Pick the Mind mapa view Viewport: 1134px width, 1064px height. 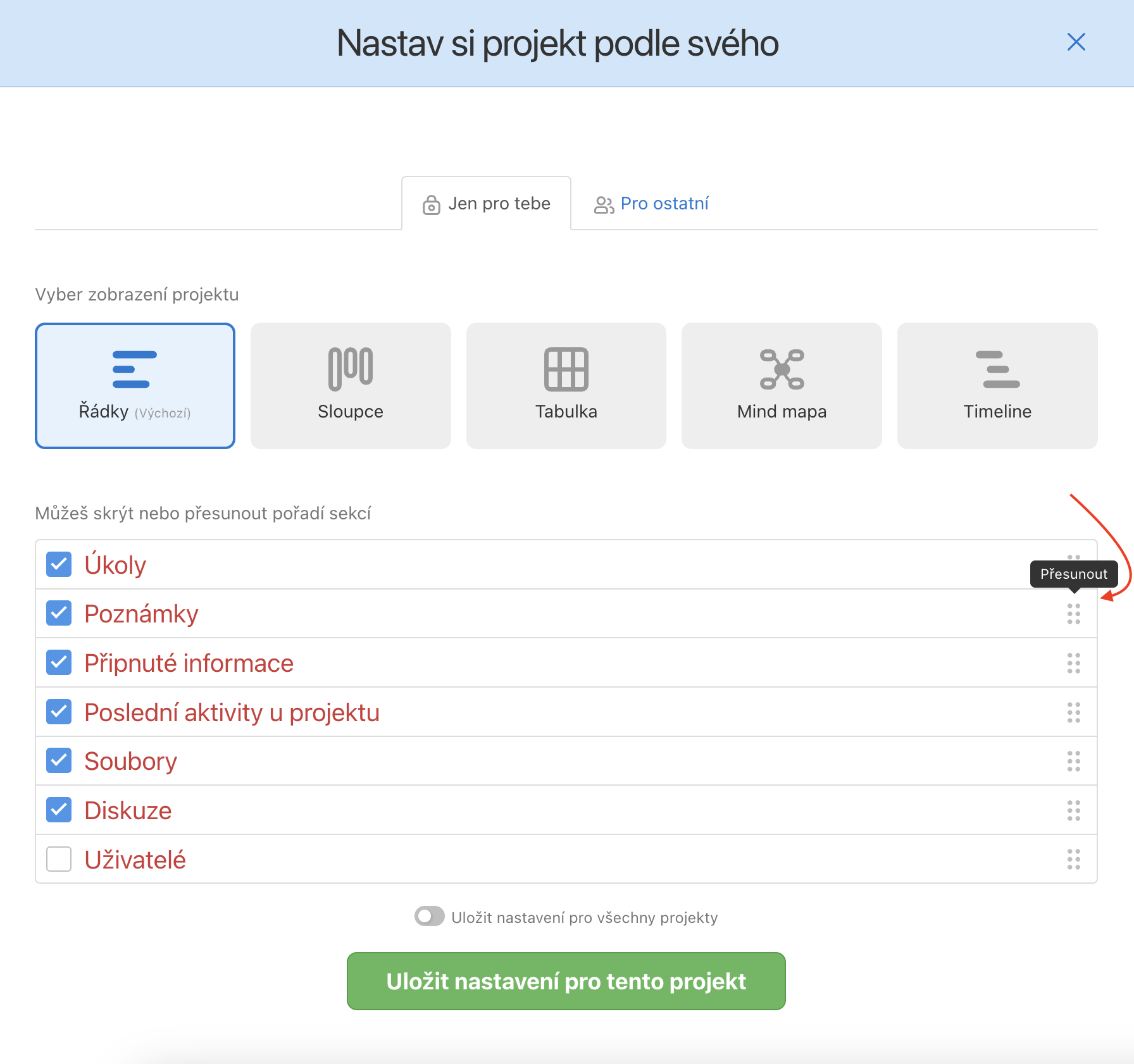[x=782, y=386]
